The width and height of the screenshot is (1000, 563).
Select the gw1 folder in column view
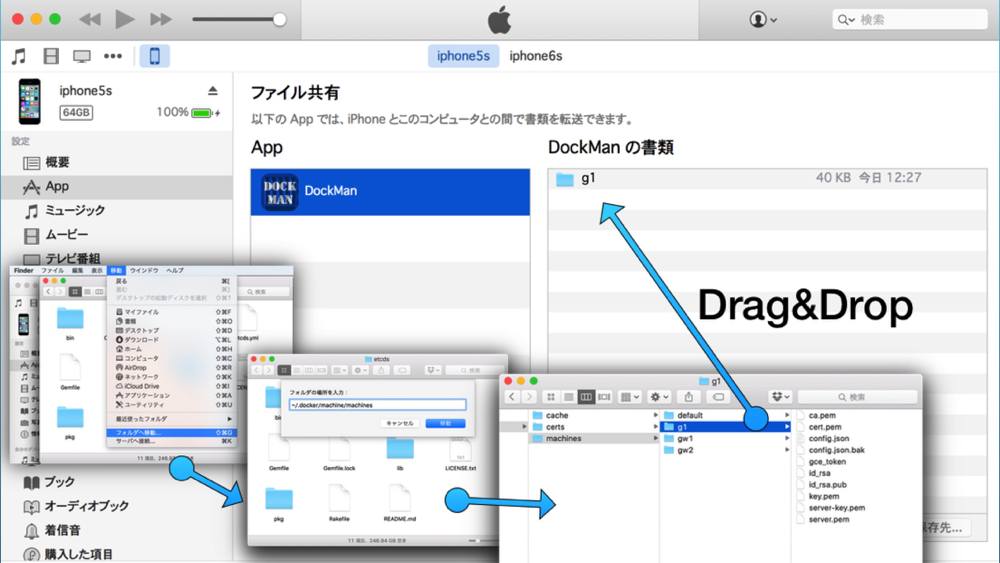726,439
